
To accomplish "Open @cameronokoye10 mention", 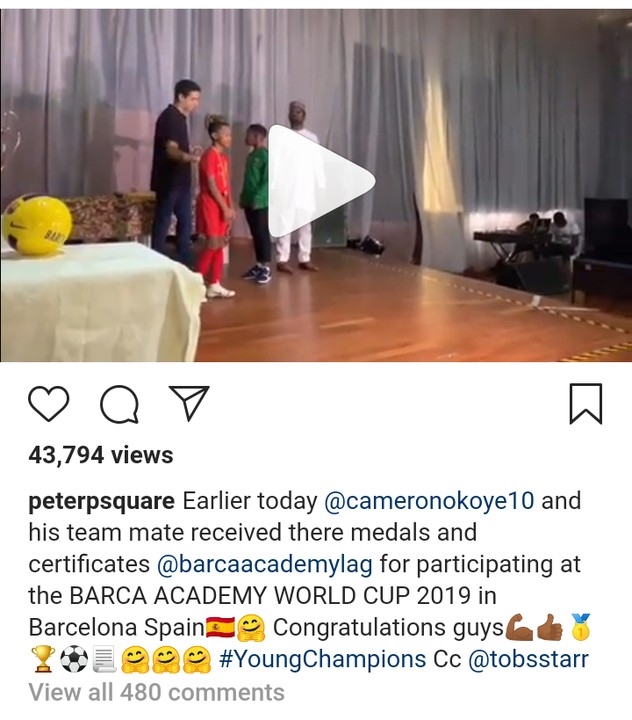I will click(x=429, y=501).
